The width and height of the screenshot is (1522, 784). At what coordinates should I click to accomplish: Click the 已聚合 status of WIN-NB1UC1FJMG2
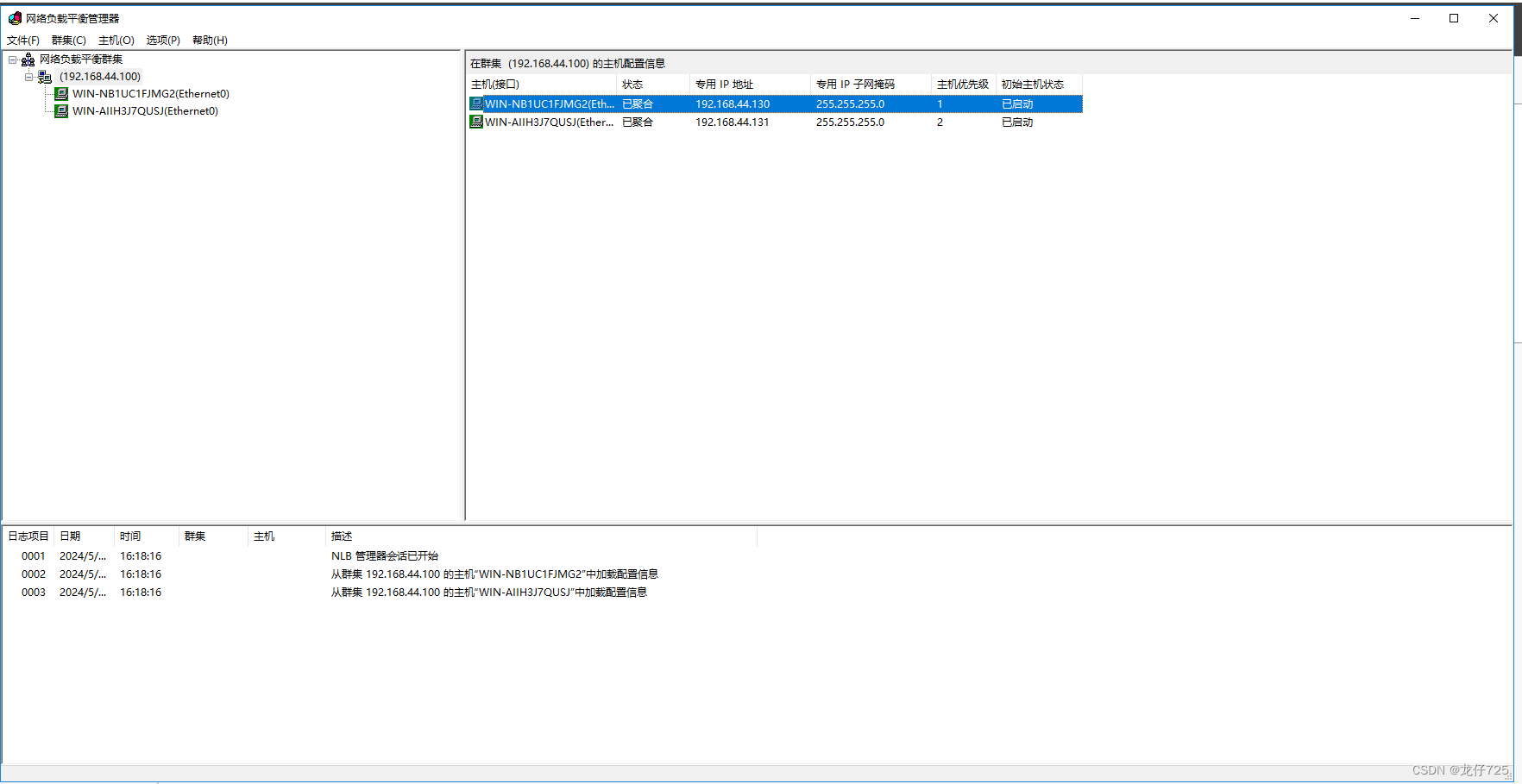coord(638,103)
